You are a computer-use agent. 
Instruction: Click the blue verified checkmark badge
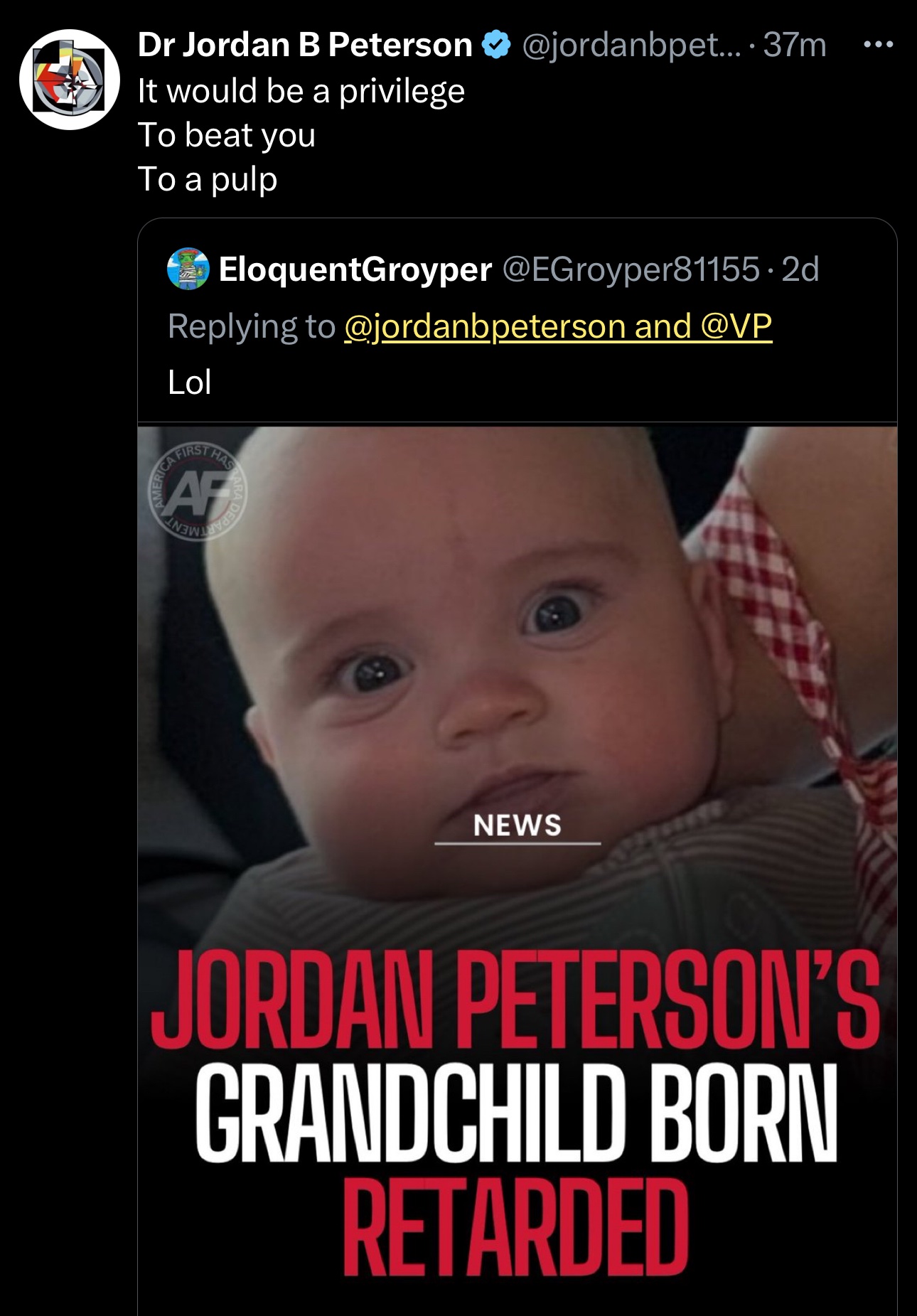coord(496,45)
